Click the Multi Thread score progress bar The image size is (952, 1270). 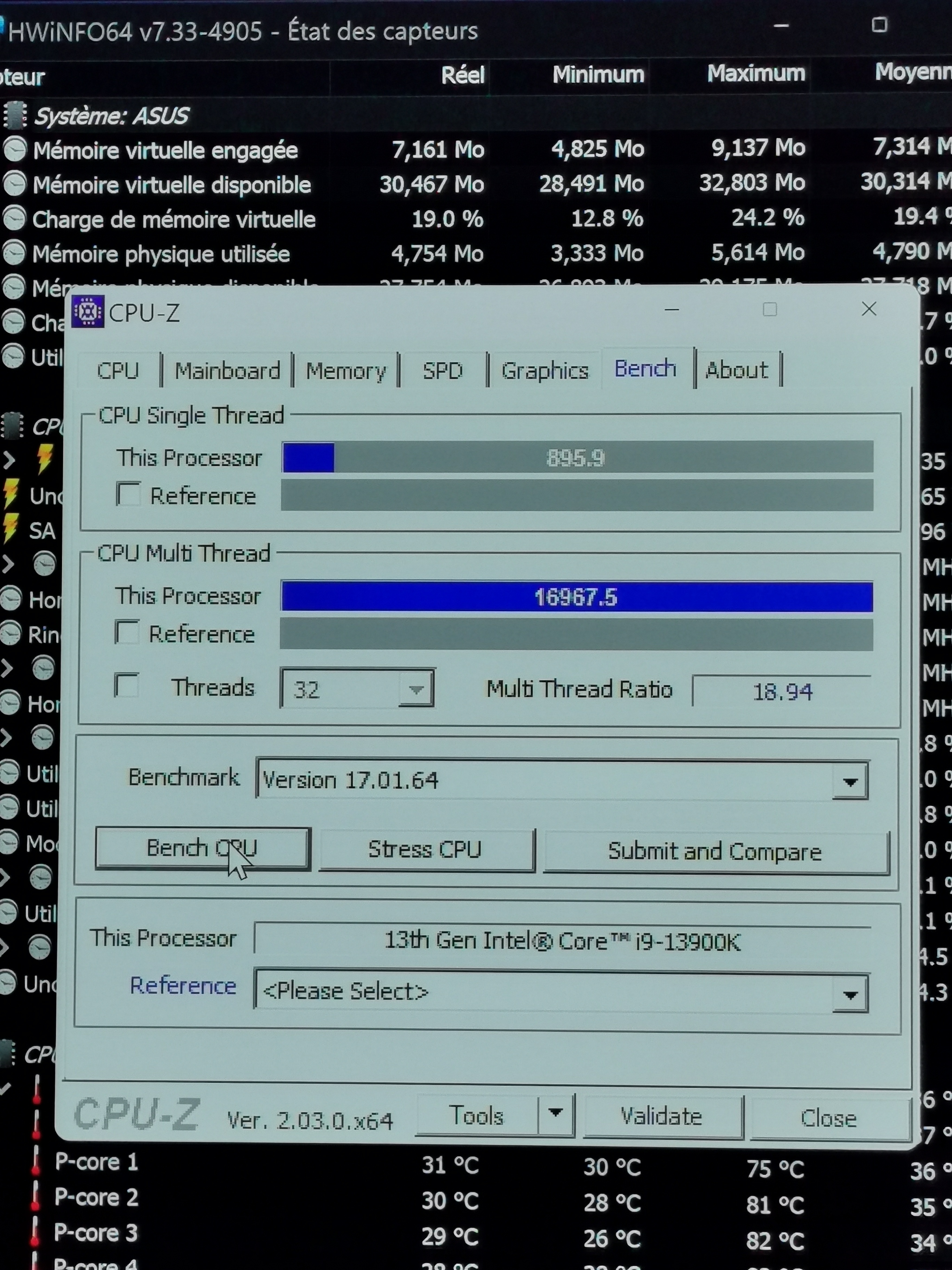[577, 597]
